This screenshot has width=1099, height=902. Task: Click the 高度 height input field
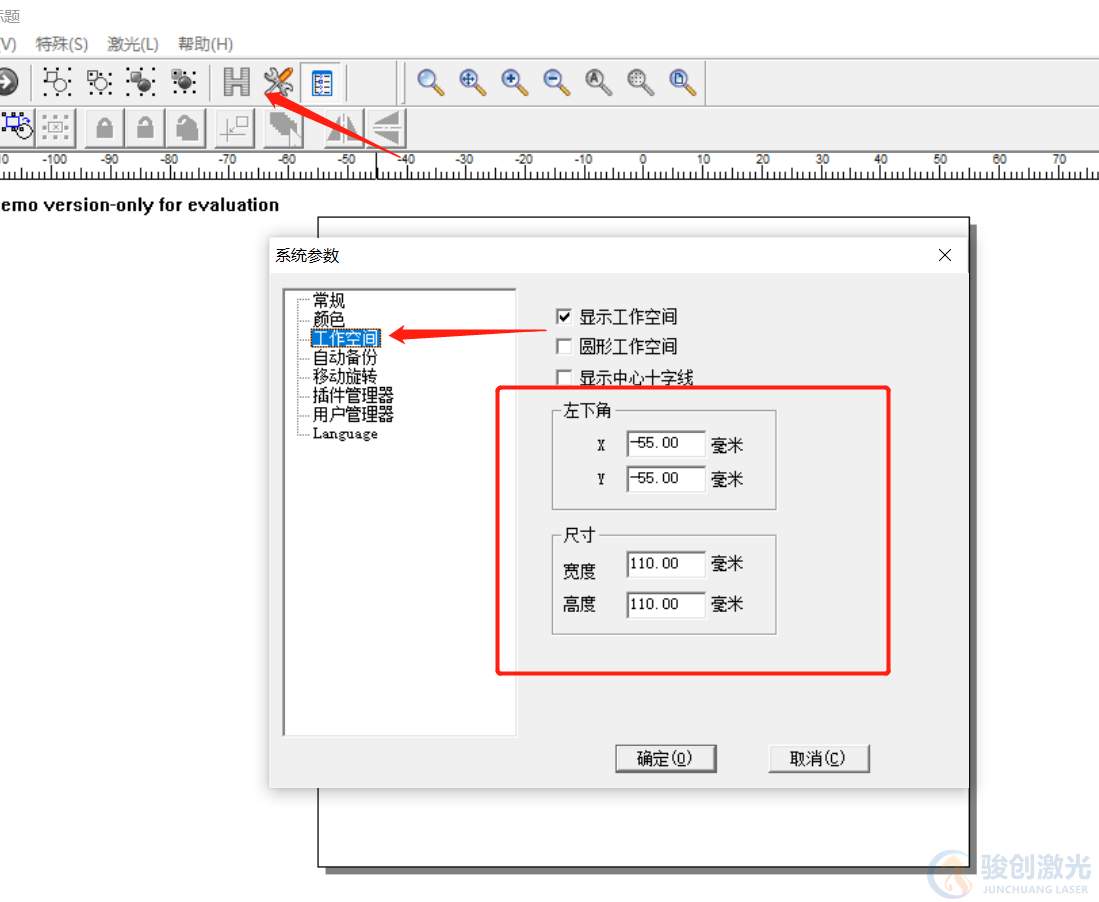[666, 605]
